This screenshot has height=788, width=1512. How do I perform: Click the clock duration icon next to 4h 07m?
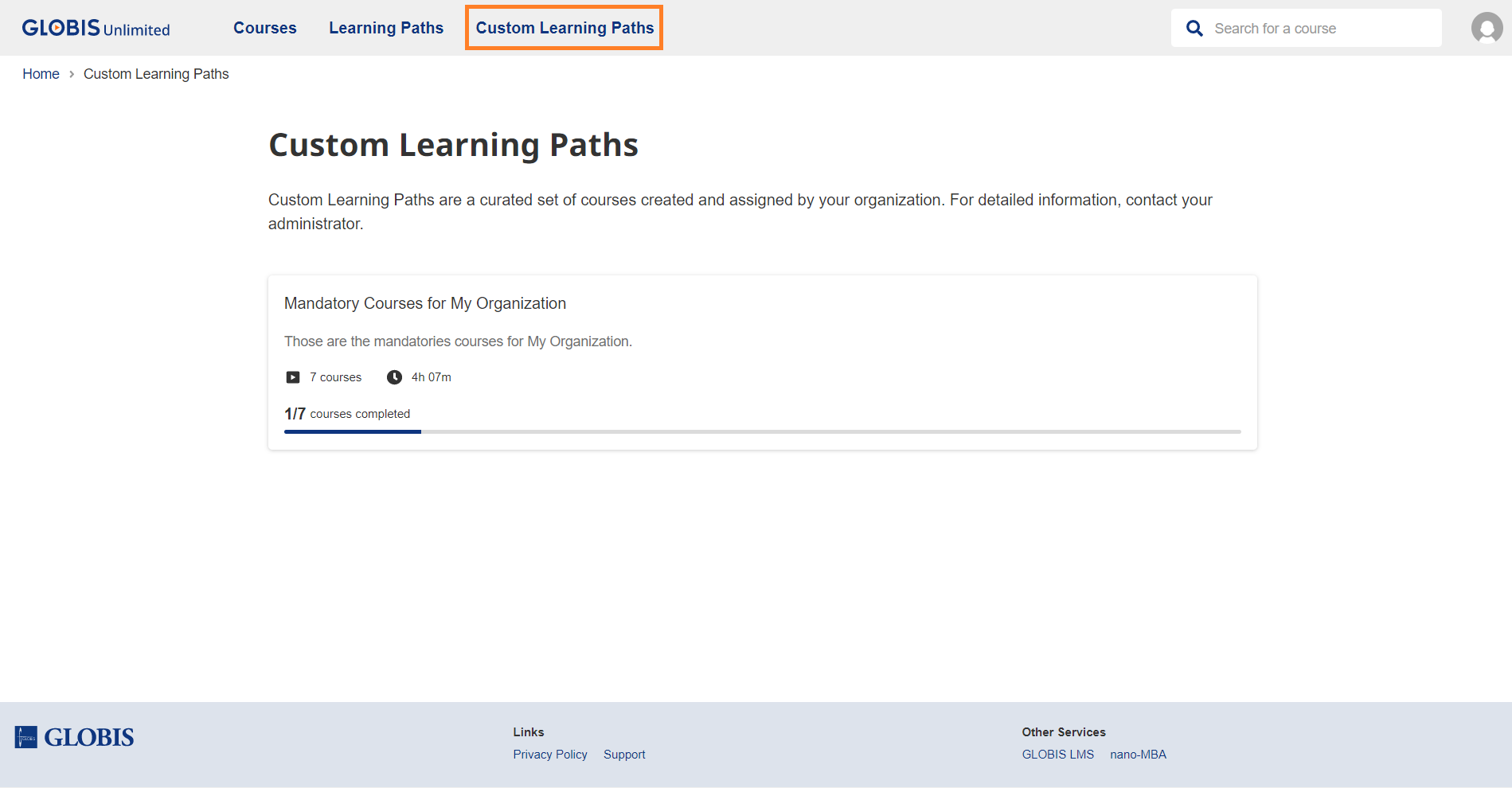pos(394,376)
